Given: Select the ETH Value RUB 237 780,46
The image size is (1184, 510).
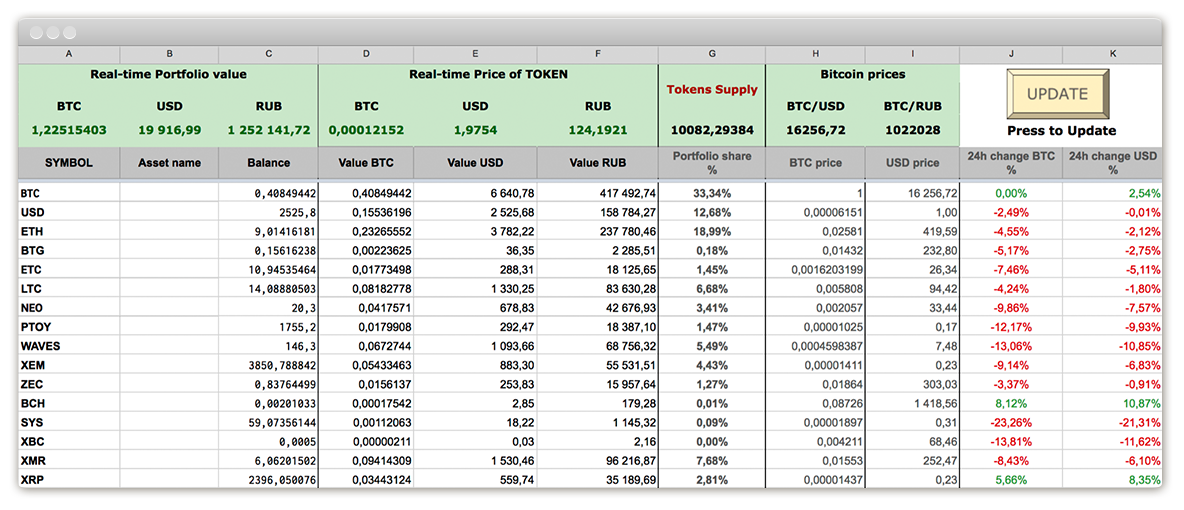Looking at the screenshot, I should pyautogui.click(x=597, y=231).
